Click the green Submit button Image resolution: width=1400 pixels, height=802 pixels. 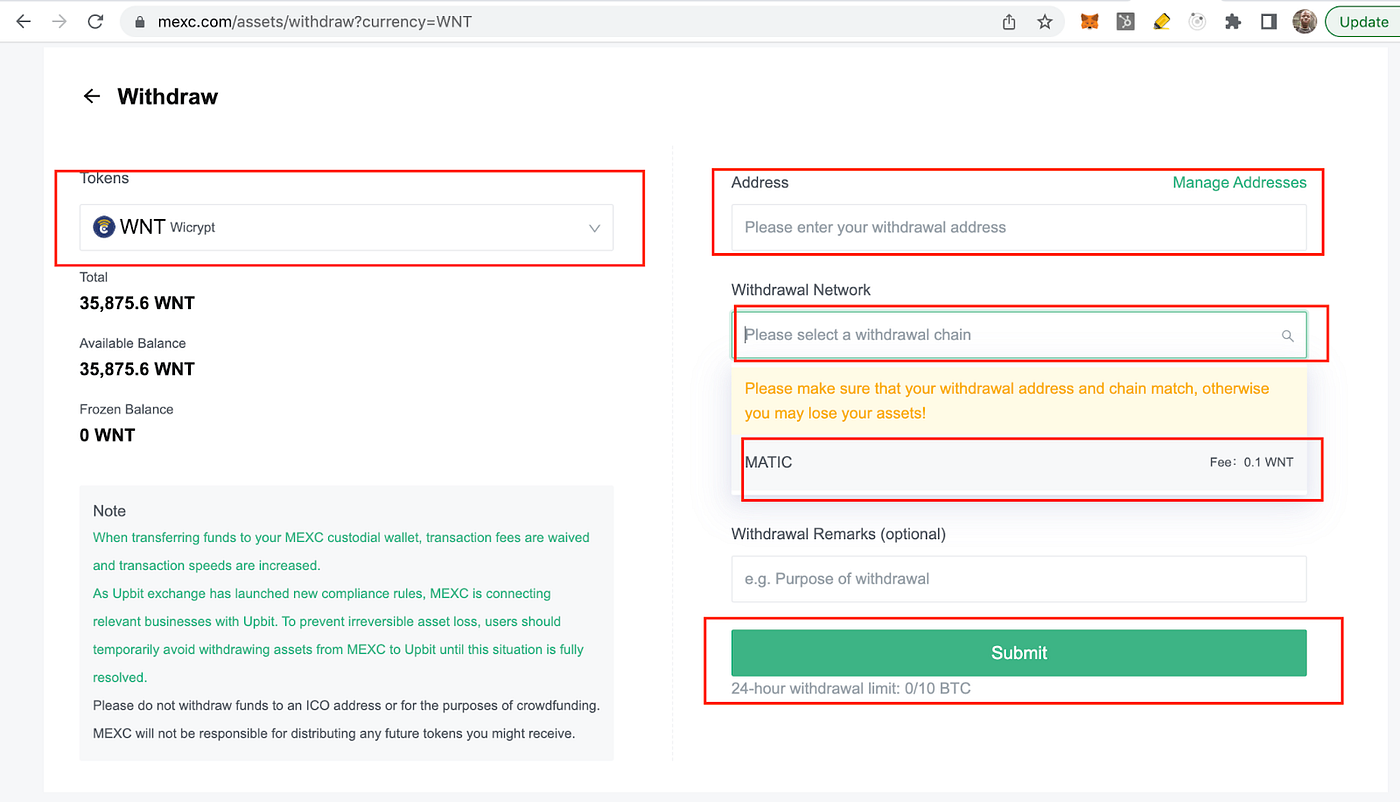[1019, 652]
